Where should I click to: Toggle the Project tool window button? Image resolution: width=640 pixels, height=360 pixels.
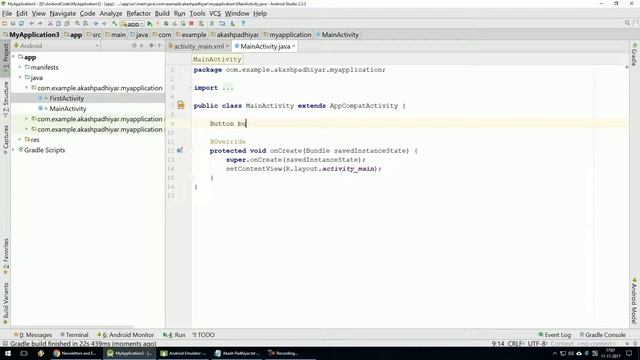point(5,58)
